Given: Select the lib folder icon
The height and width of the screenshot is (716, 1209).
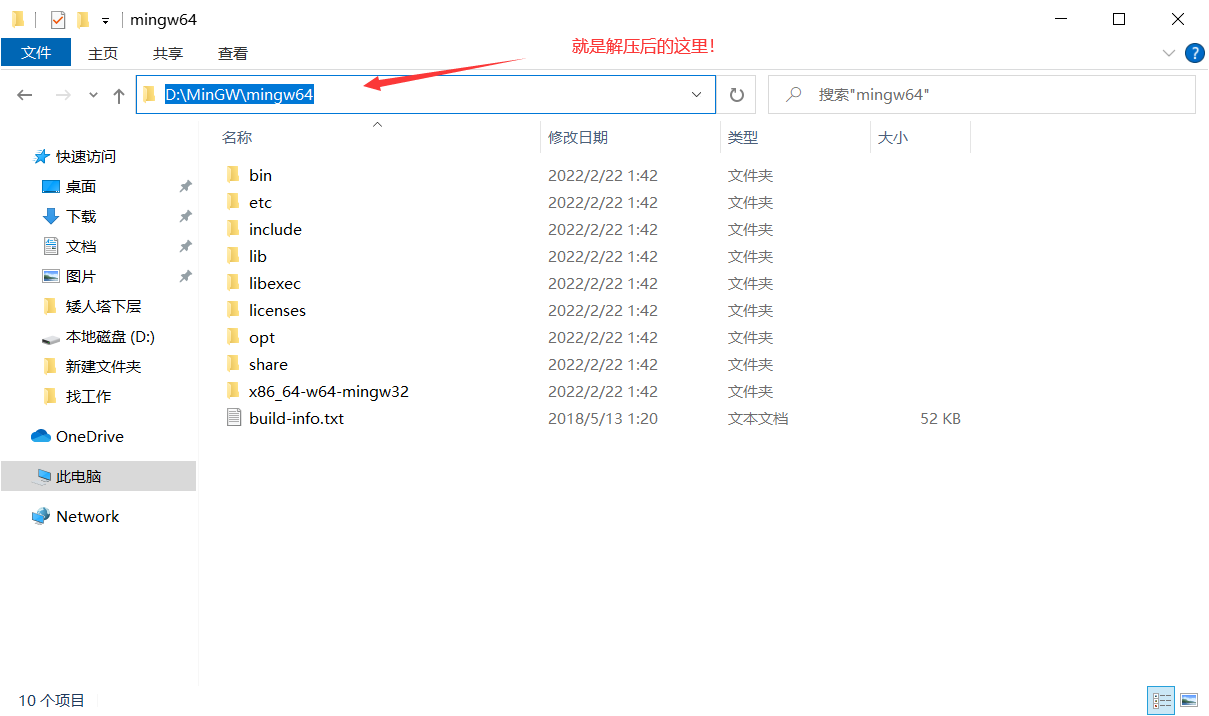Looking at the screenshot, I should 233,256.
